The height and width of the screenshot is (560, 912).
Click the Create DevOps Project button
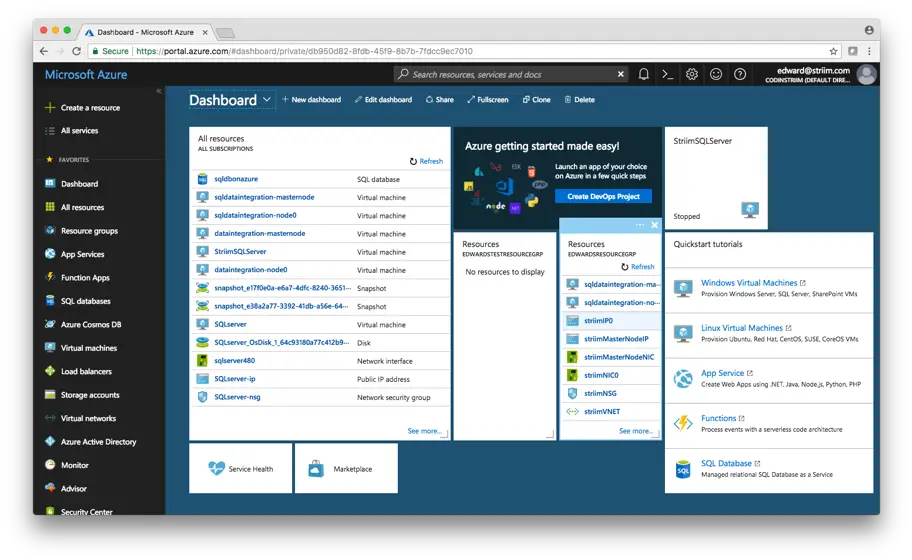point(603,197)
